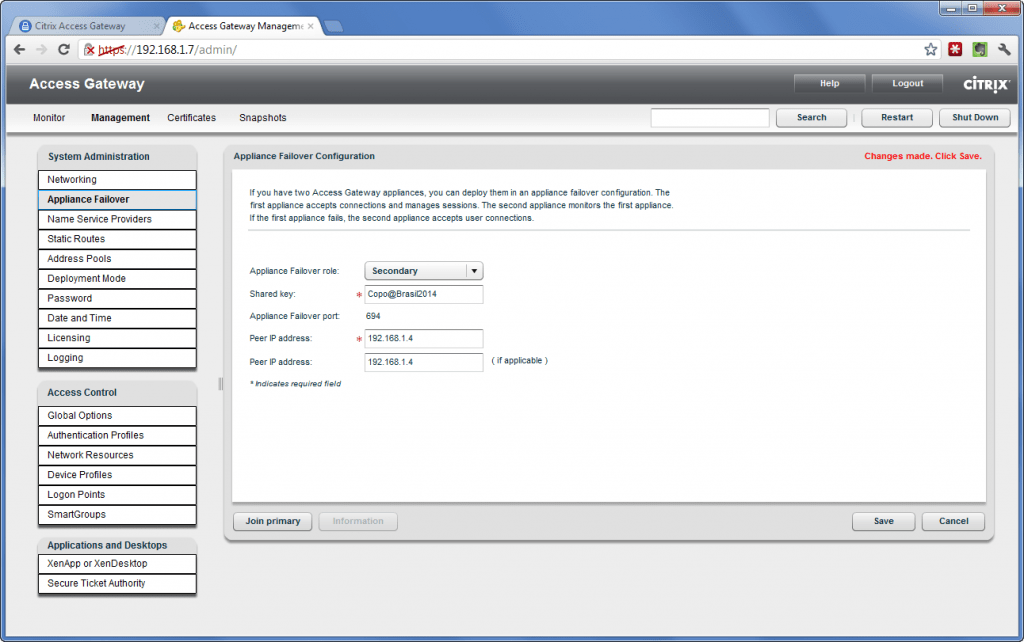Viewport: 1024px width, 642px height.
Task: Click the Search button
Action: click(811, 118)
